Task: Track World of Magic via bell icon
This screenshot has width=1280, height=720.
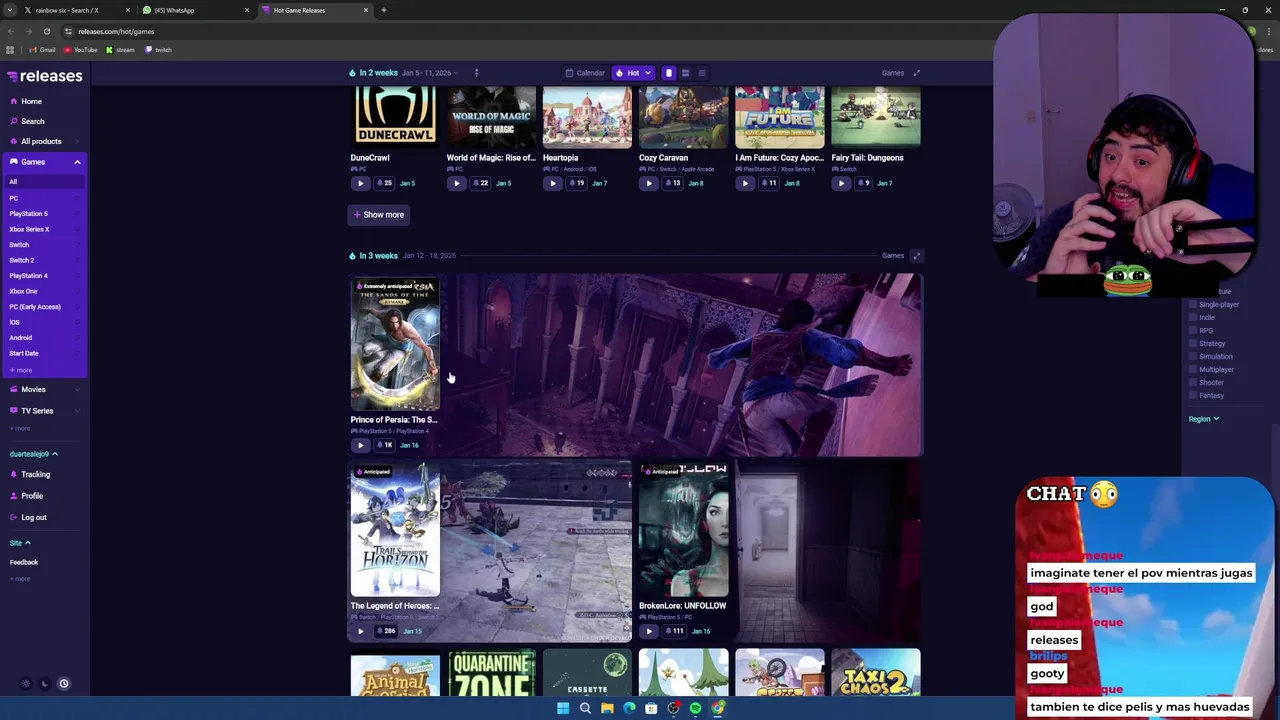Action: pyautogui.click(x=480, y=183)
